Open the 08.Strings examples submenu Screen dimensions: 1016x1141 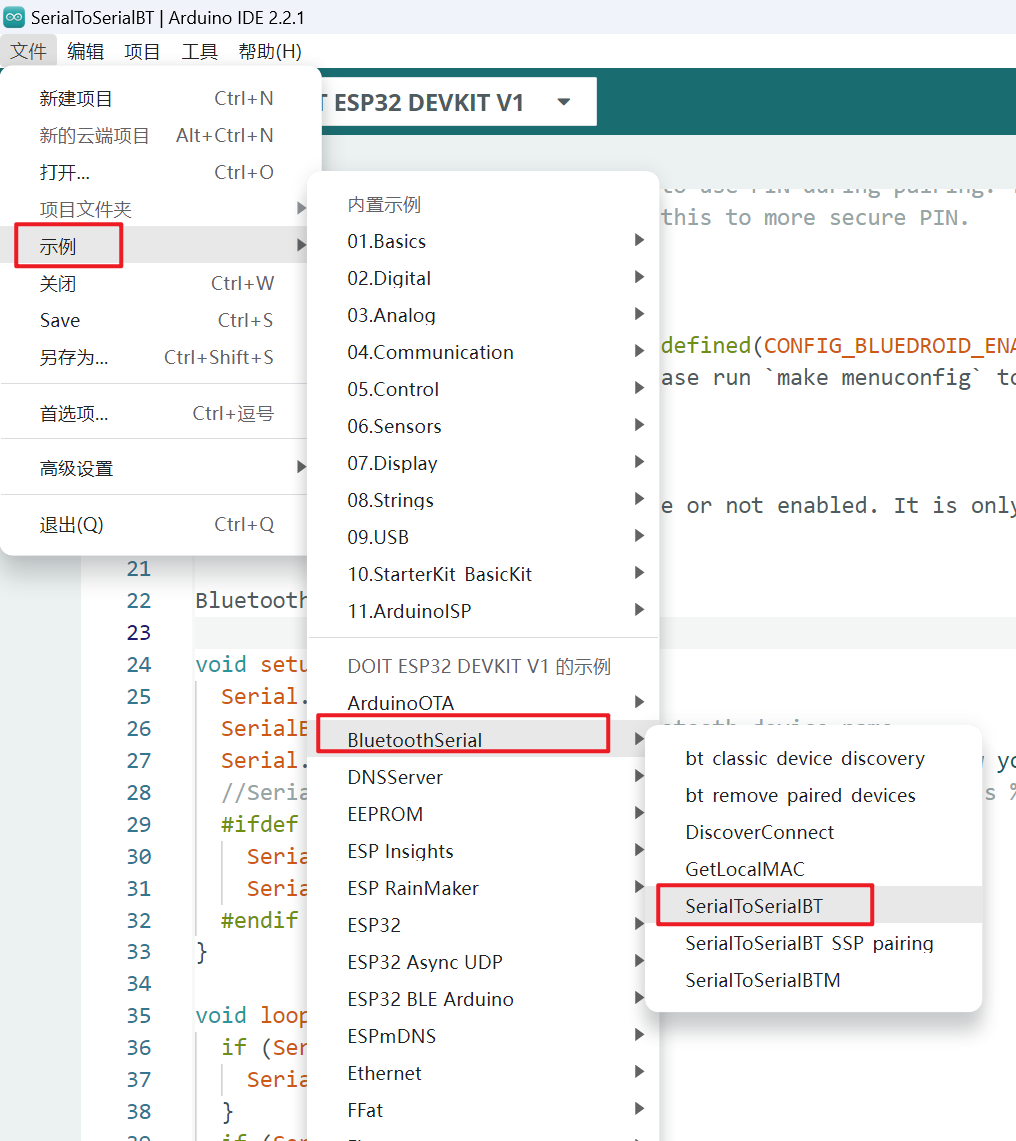pyautogui.click(x=483, y=500)
